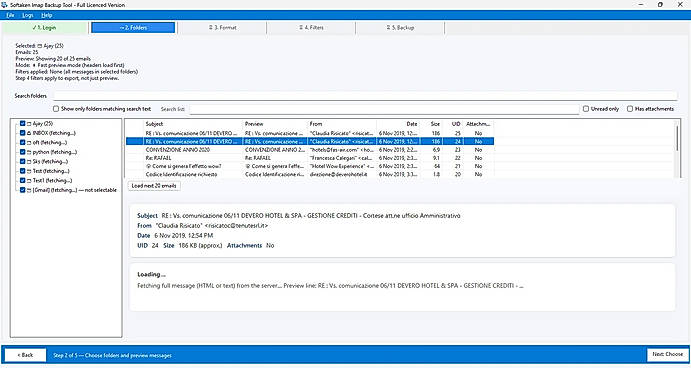The height and width of the screenshot is (368, 691).
Task: Select the Codice Identificazione richiesto email
Action: [x=309, y=175]
